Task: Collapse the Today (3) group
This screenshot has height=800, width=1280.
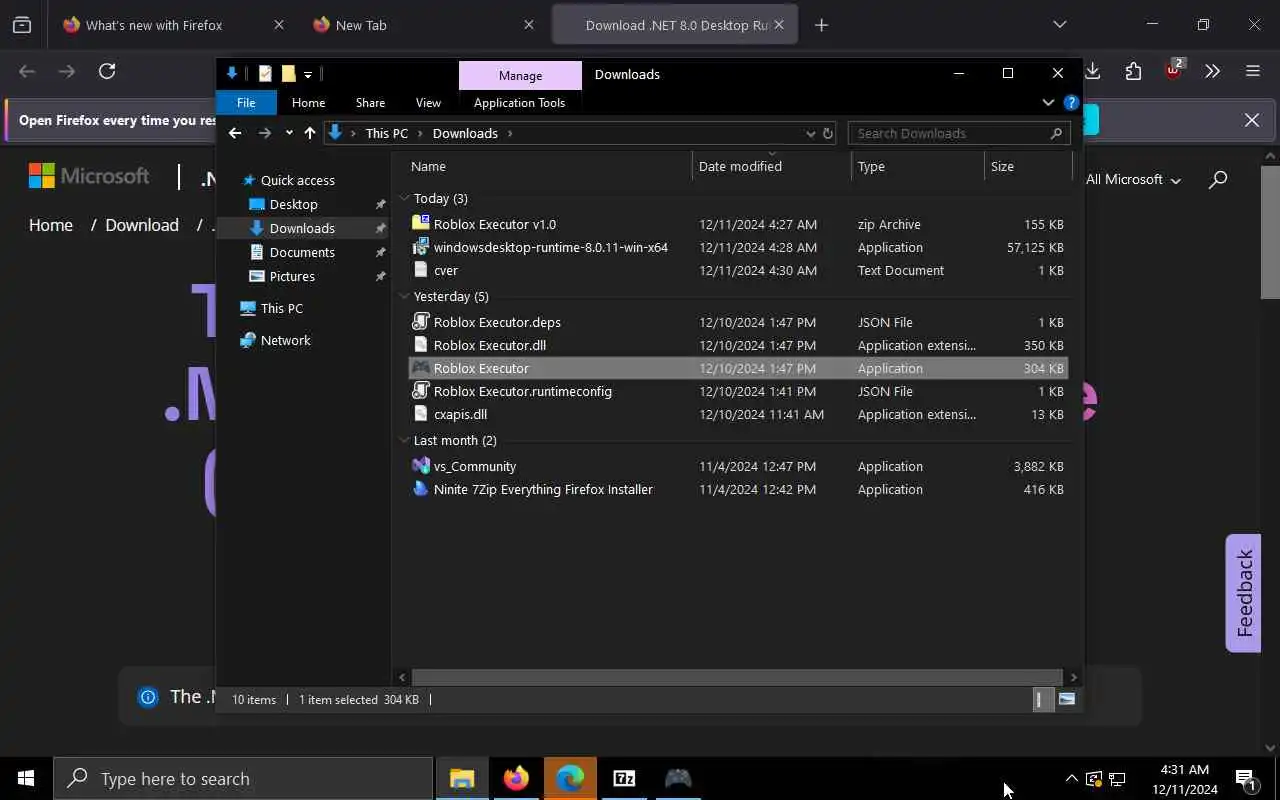Action: (x=405, y=198)
